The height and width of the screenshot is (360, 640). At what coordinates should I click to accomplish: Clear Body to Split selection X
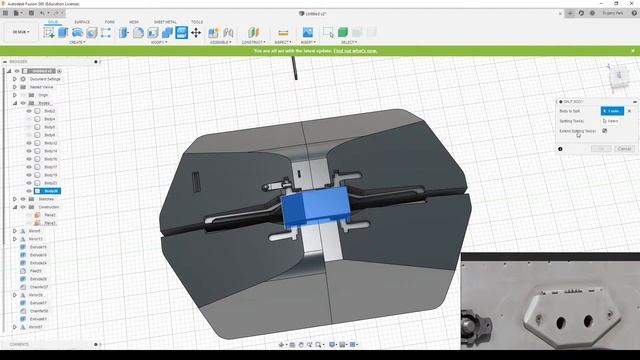[x=629, y=111]
